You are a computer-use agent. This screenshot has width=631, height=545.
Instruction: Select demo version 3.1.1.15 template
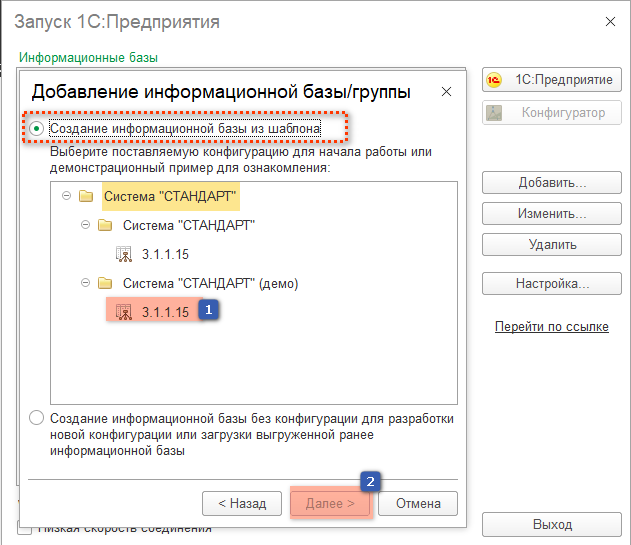click(165, 312)
